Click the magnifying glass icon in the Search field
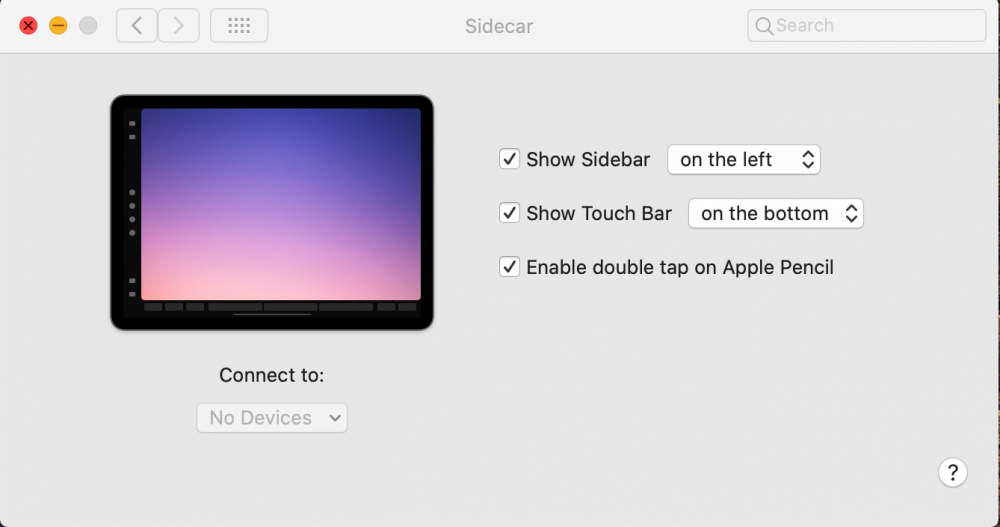 click(763, 26)
